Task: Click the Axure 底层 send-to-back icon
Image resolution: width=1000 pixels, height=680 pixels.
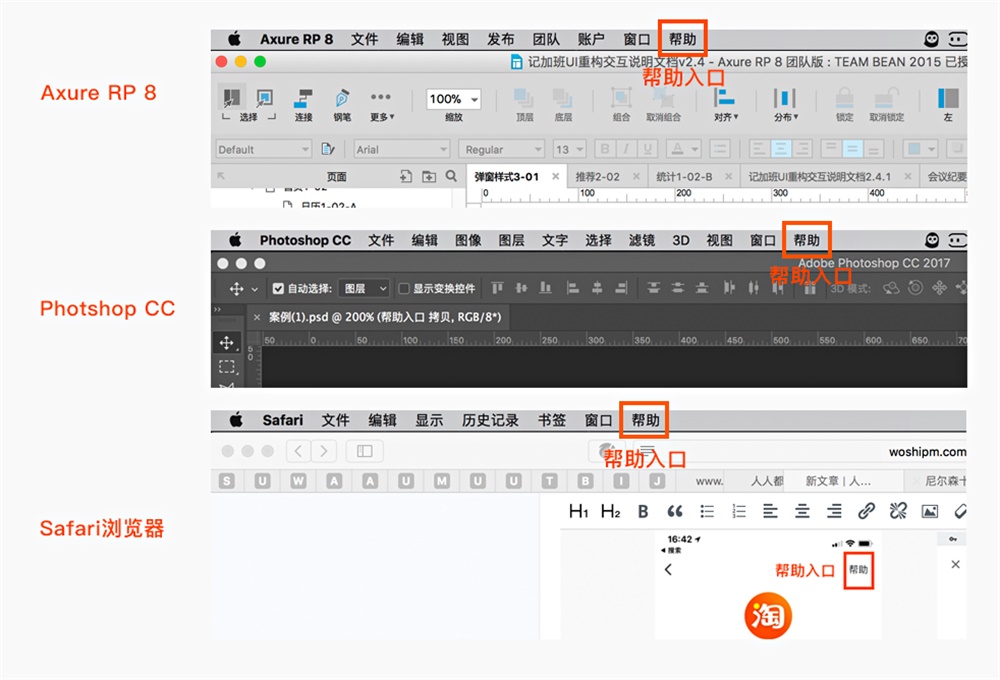Action: pos(562,98)
